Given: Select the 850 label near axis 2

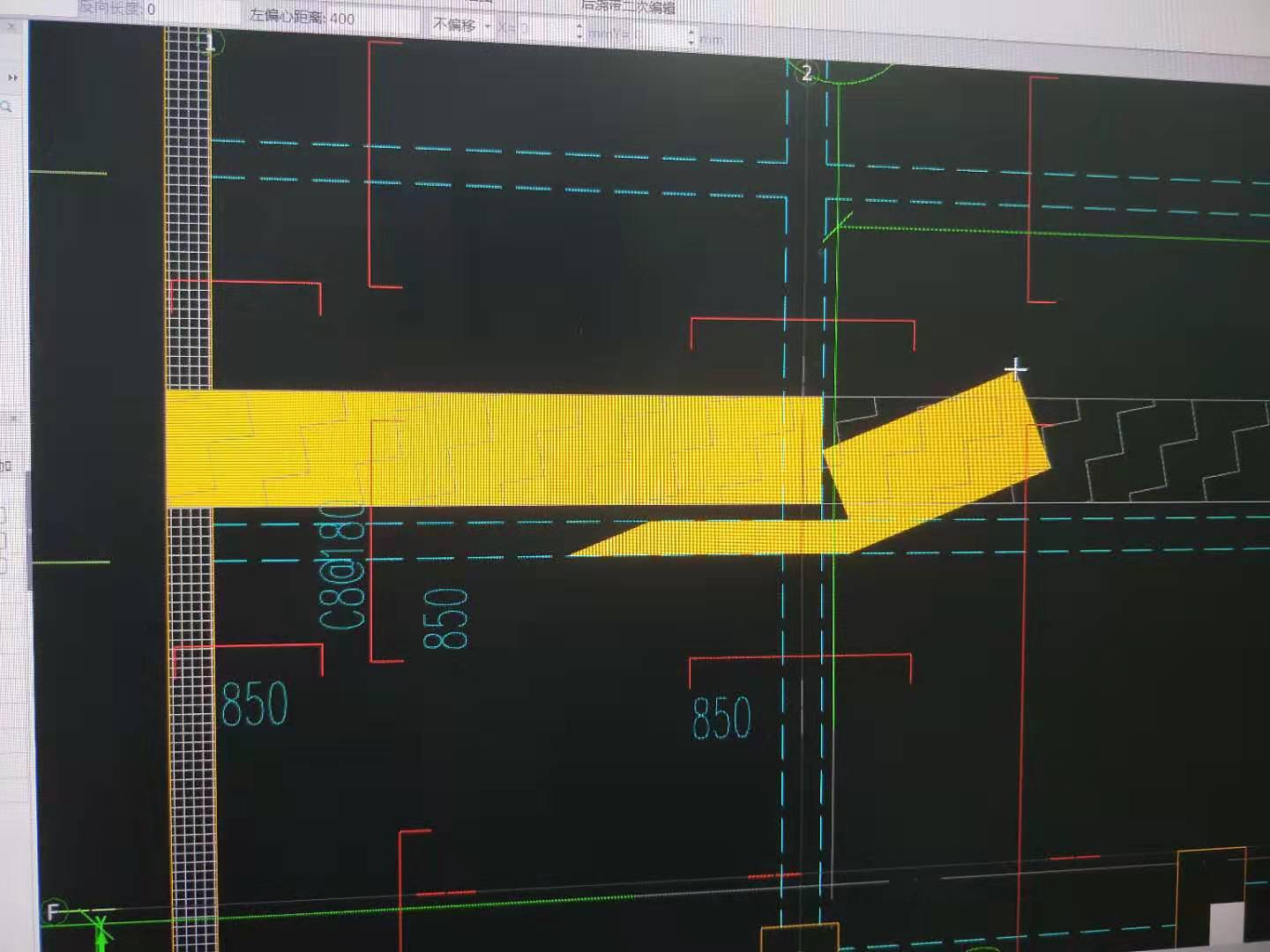Looking at the screenshot, I should pyautogui.click(x=721, y=718).
